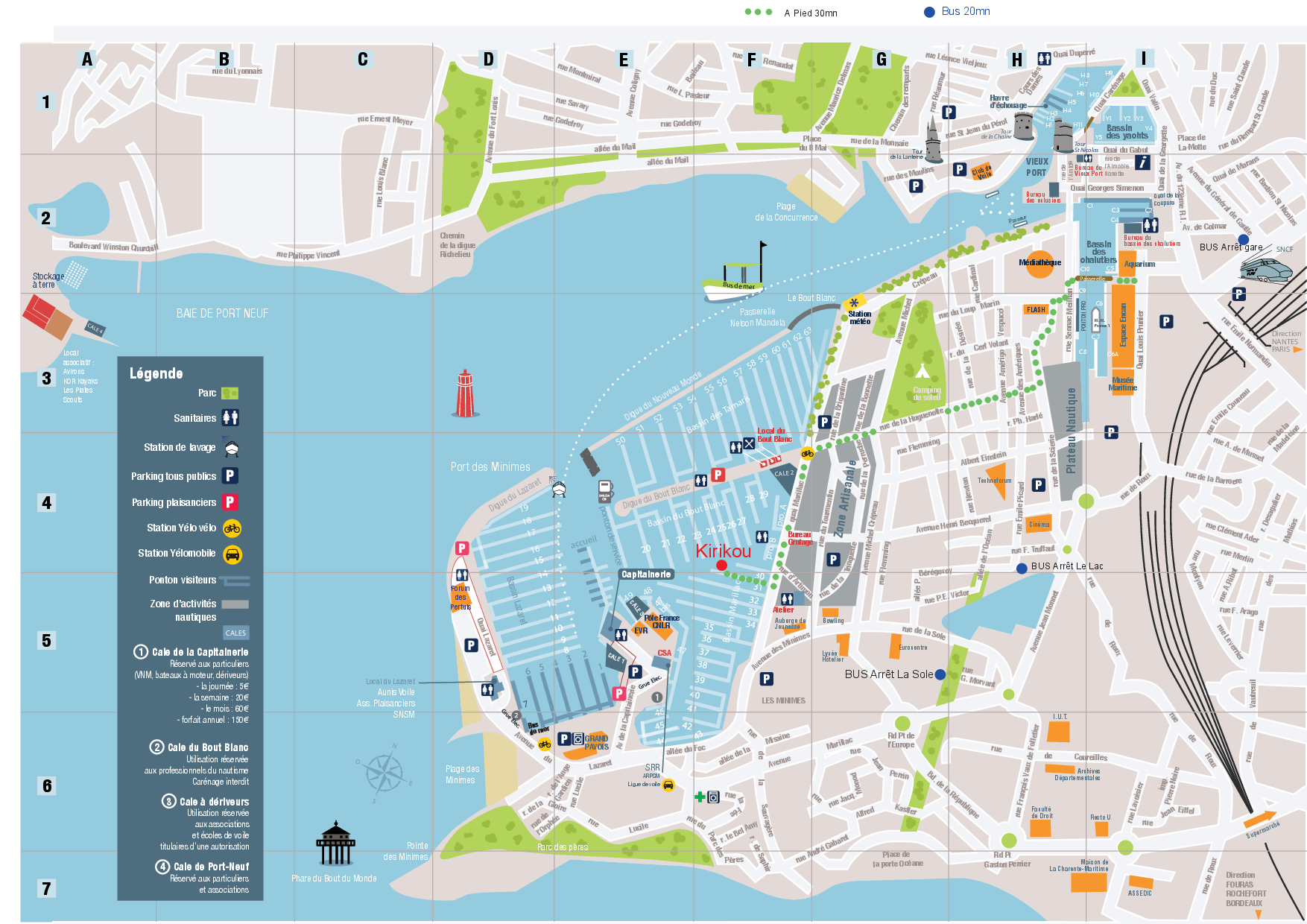Click grid column header 'E'
The width and height of the screenshot is (1307, 924).
click(x=624, y=60)
